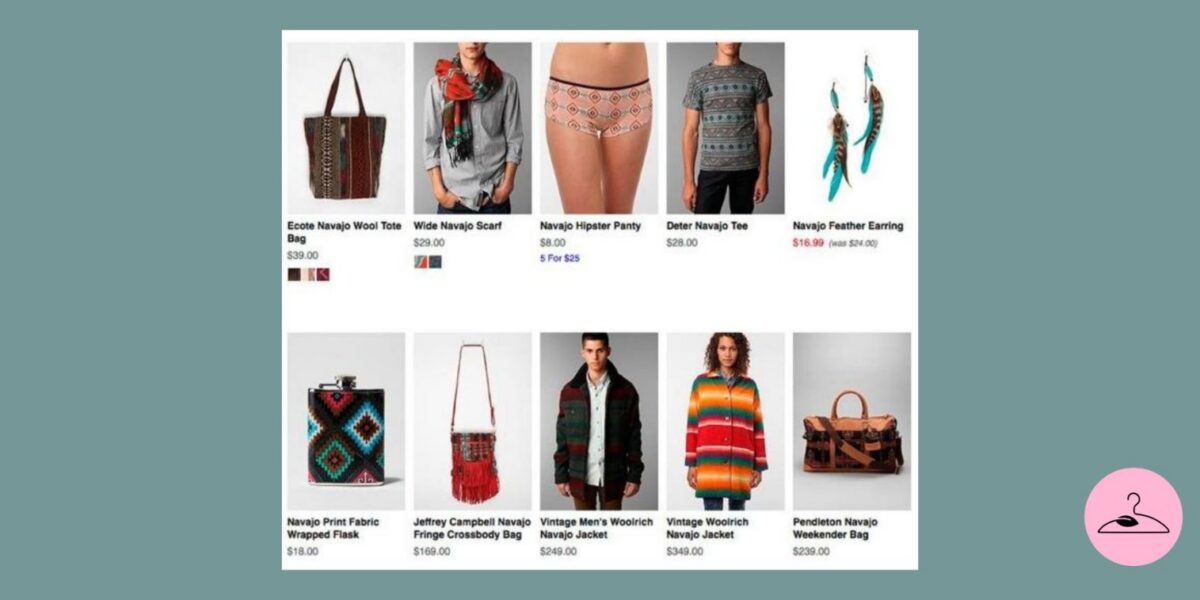Screen dimensions: 1200x600
Task: Open the Ecote Navajo Wool Tote Bag image
Action: 346,127
